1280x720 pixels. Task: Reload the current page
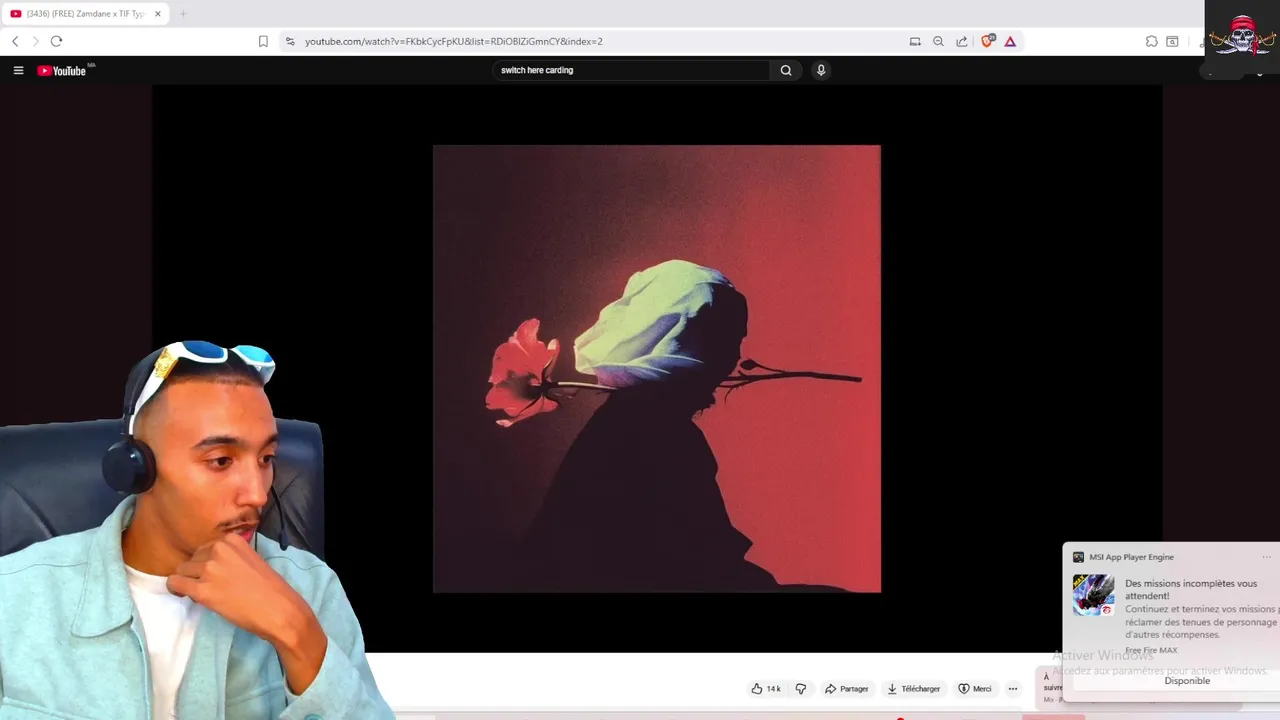(x=56, y=41)
